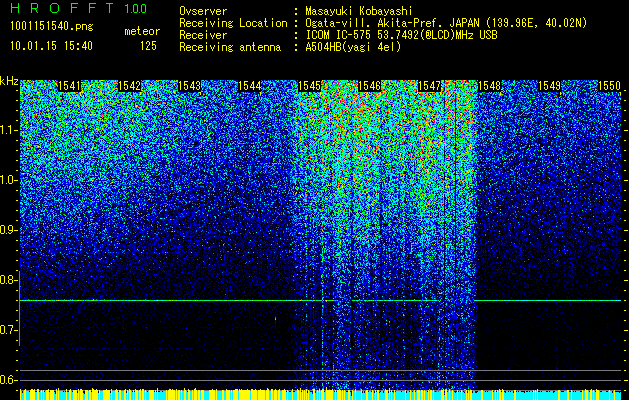Click the 1548 time marker
The height and width of the screenshot is (400, 629).
[x=489, y=86]
